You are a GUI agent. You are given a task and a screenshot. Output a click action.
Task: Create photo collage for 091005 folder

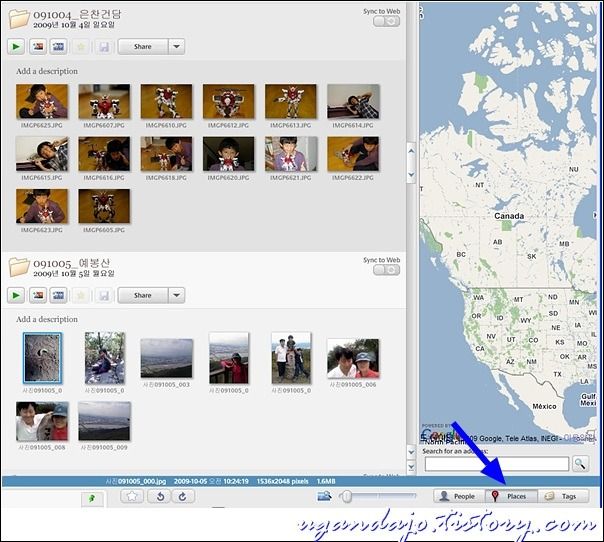tap(38, 295)
